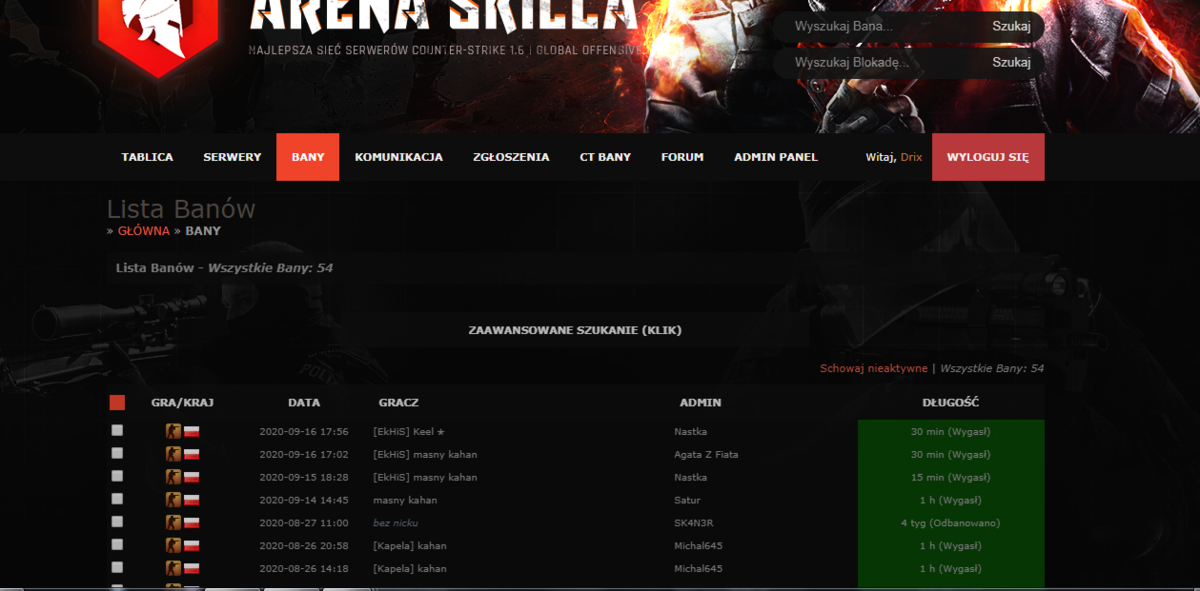Open the CT Bany menu item
The image size is (1200, 591).
coord(605,157)
